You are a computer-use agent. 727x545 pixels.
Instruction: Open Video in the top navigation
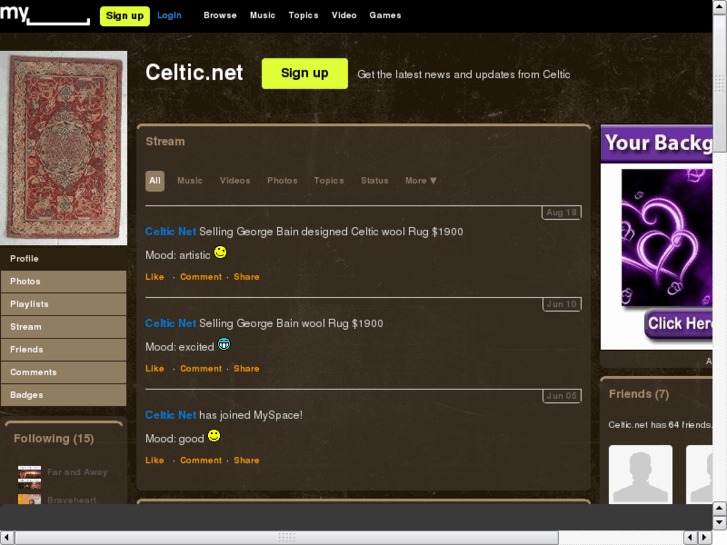(x=344, y=15)
